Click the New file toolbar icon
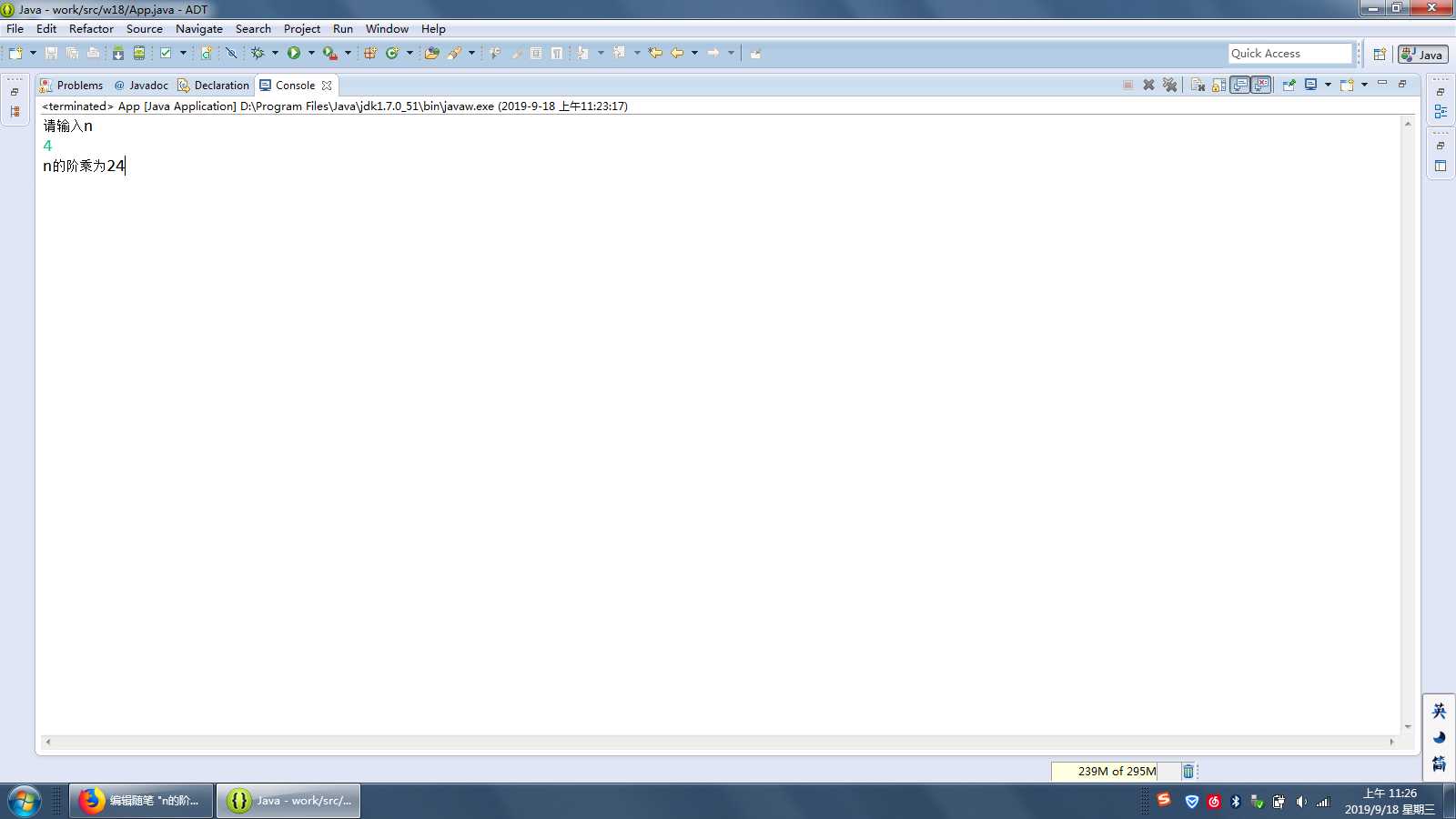This screenshot has width=1456, height=819. pos(15,53)
